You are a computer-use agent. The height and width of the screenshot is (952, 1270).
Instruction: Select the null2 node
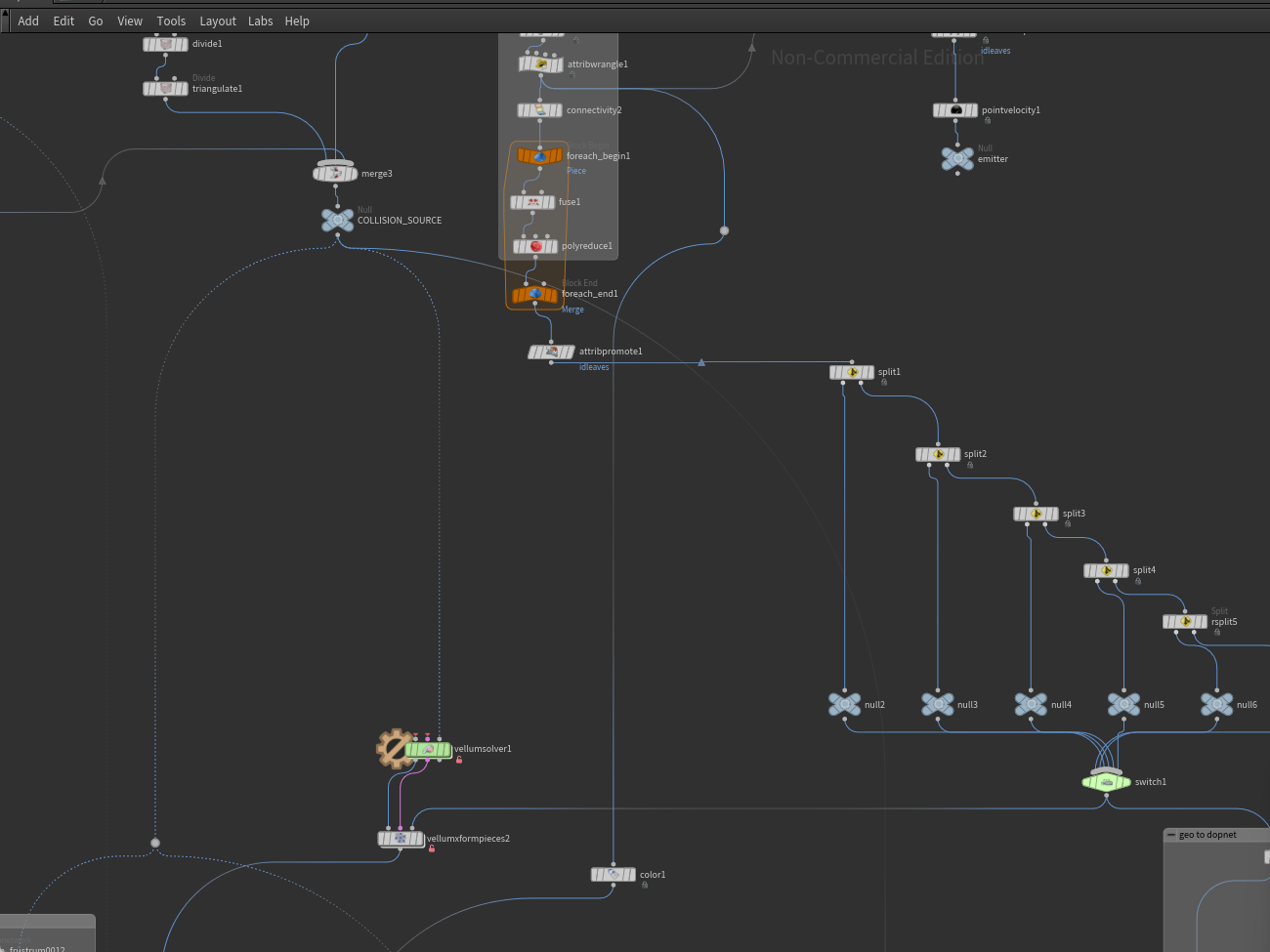845,704
